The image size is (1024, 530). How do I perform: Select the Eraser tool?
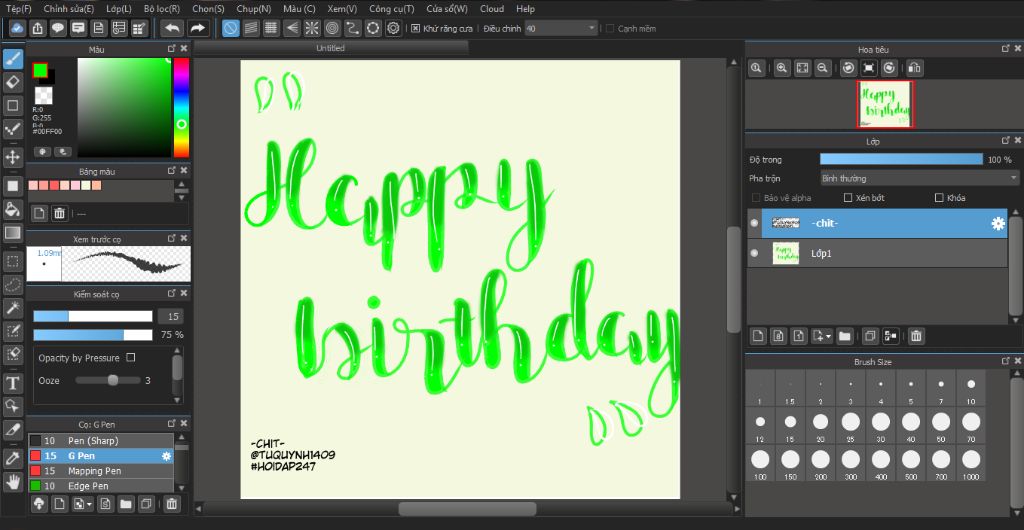click(x=13, y=82)
